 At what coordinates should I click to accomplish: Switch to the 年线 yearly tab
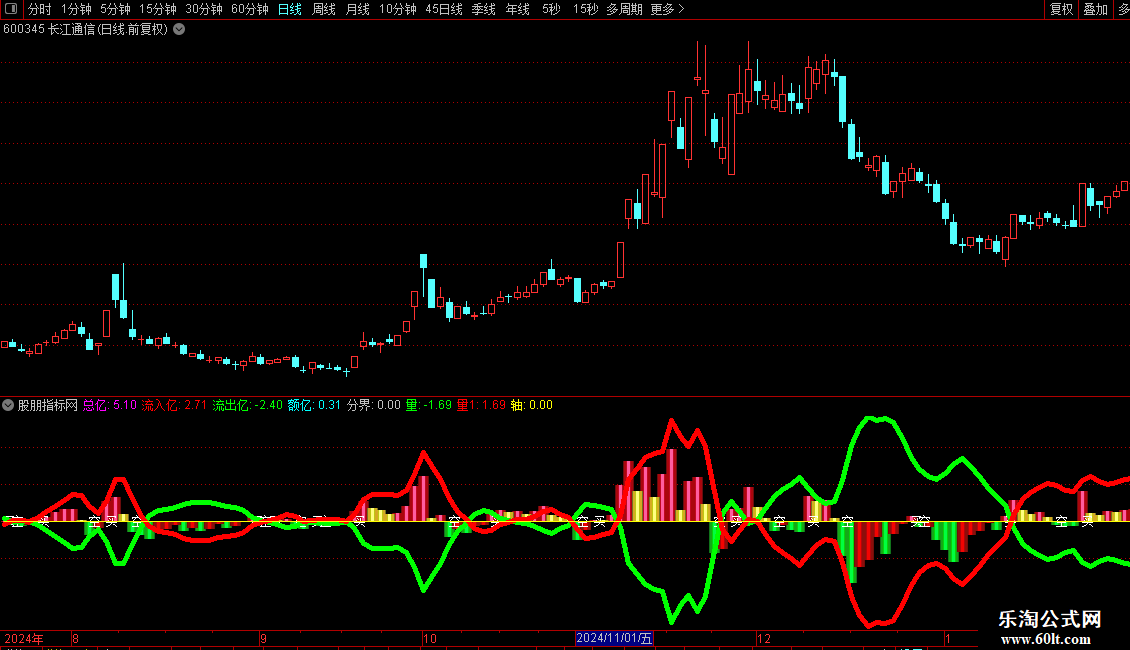point(517,9)
